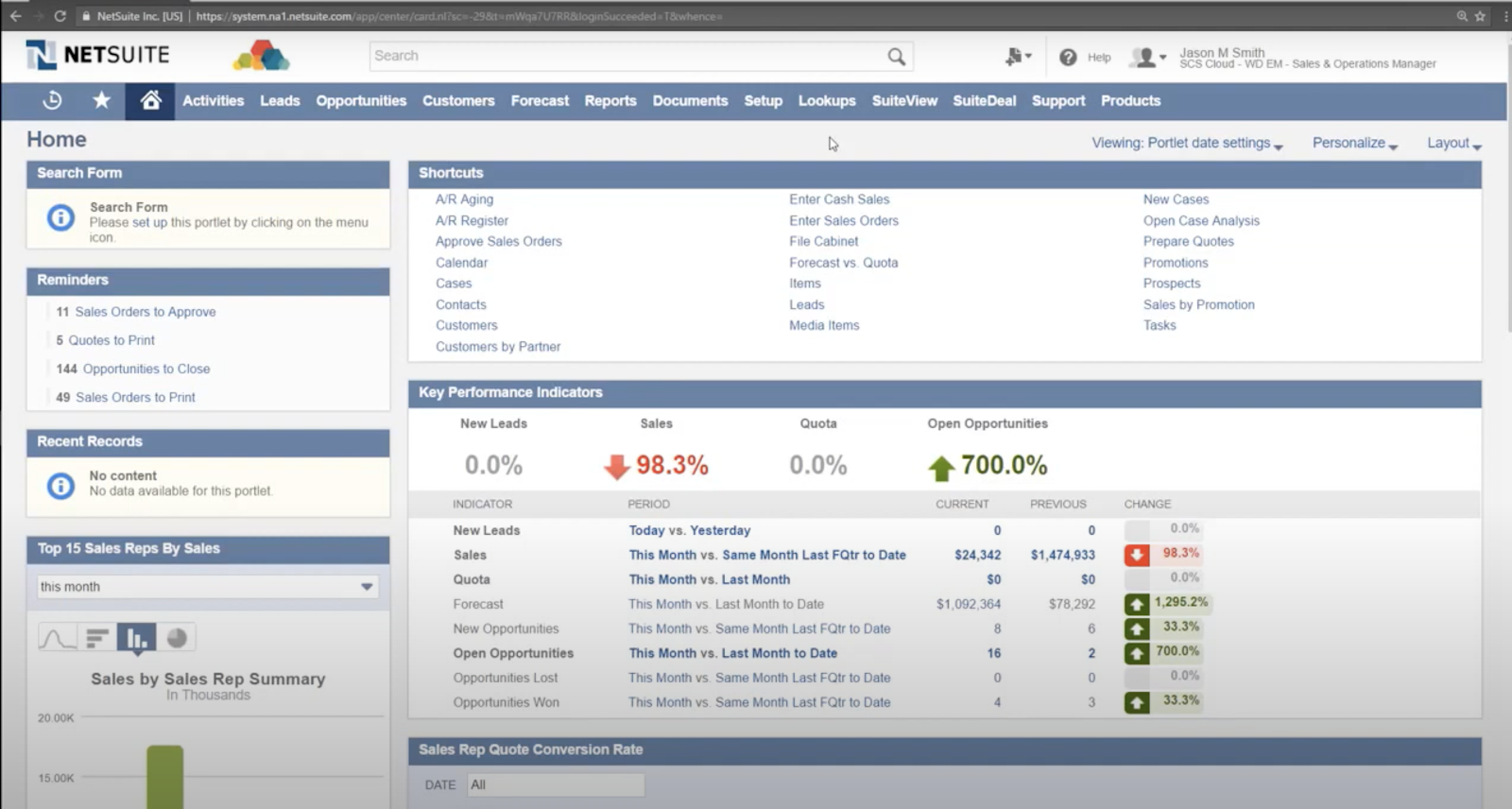This screenshot has height=809, width=1512.
Task: Open the A/R Aging shortcut
Action: pos(464,199)
